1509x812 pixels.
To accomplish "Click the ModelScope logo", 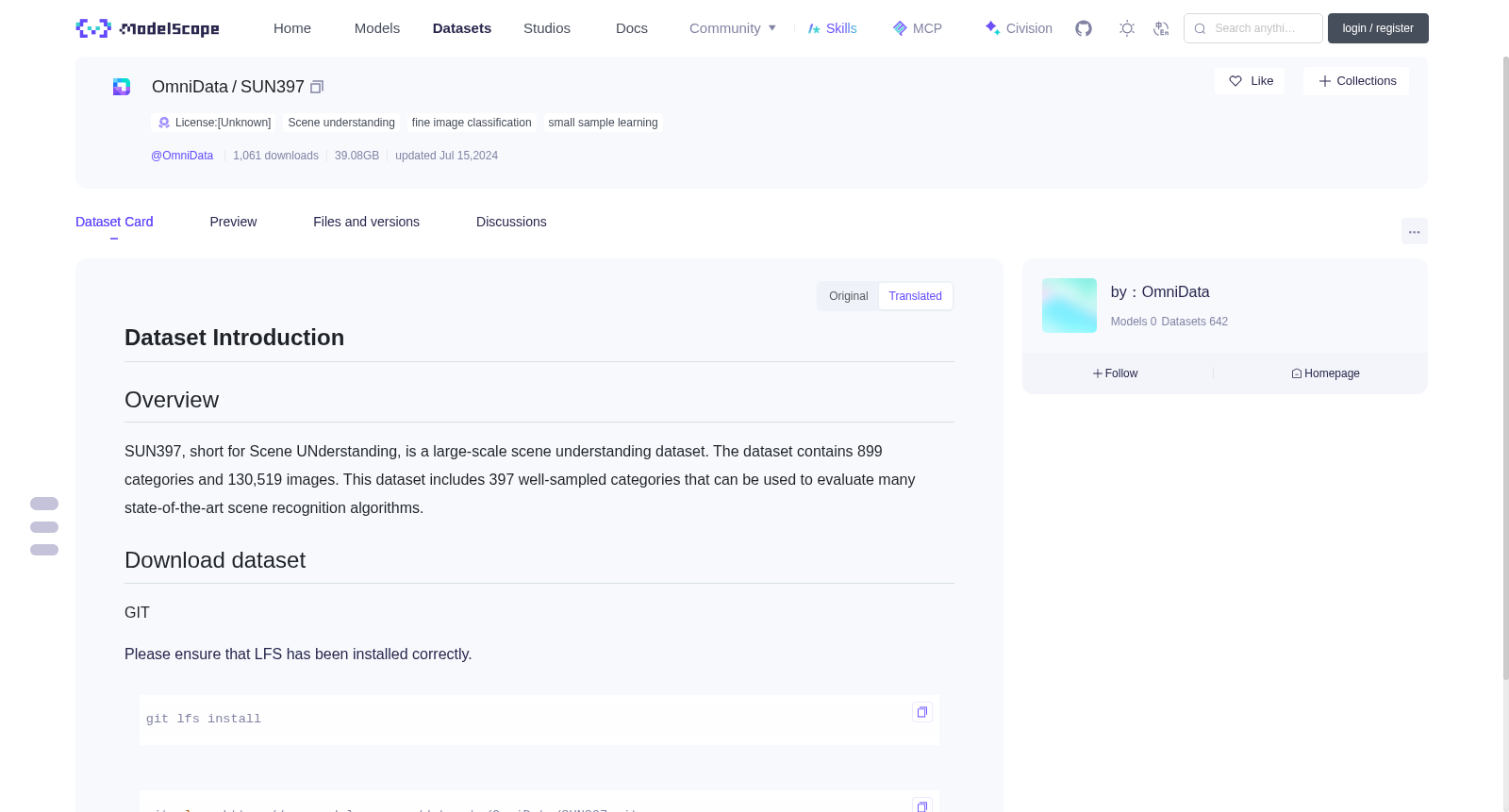I will (147, 28).
